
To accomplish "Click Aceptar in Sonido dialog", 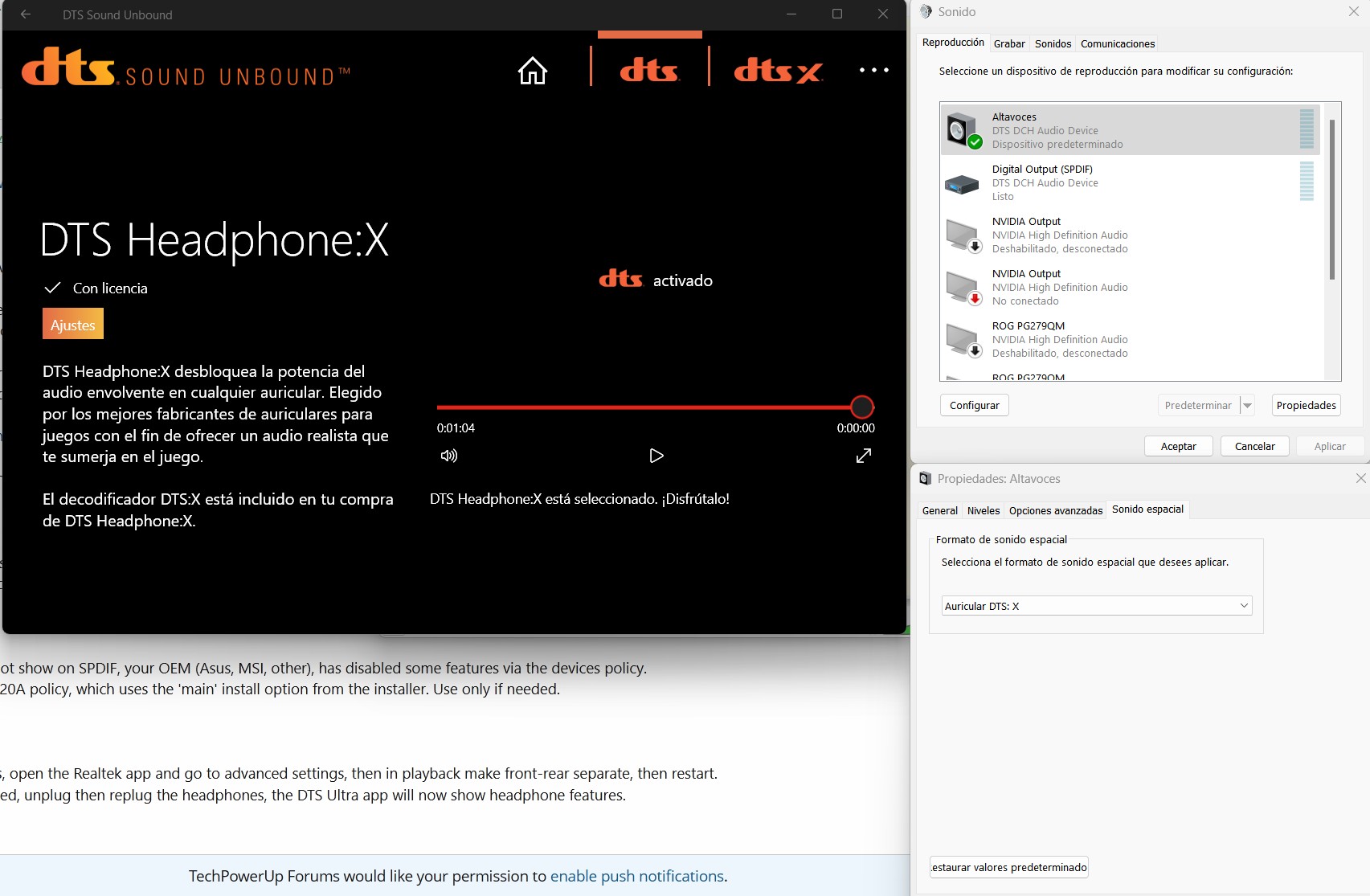I will click(x=1179, y=446).
